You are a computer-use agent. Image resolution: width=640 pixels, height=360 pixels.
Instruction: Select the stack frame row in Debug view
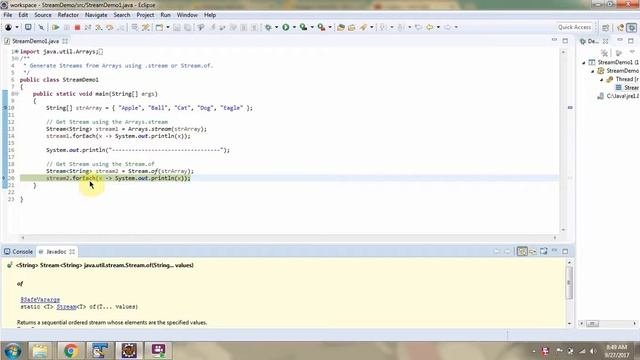627,88
